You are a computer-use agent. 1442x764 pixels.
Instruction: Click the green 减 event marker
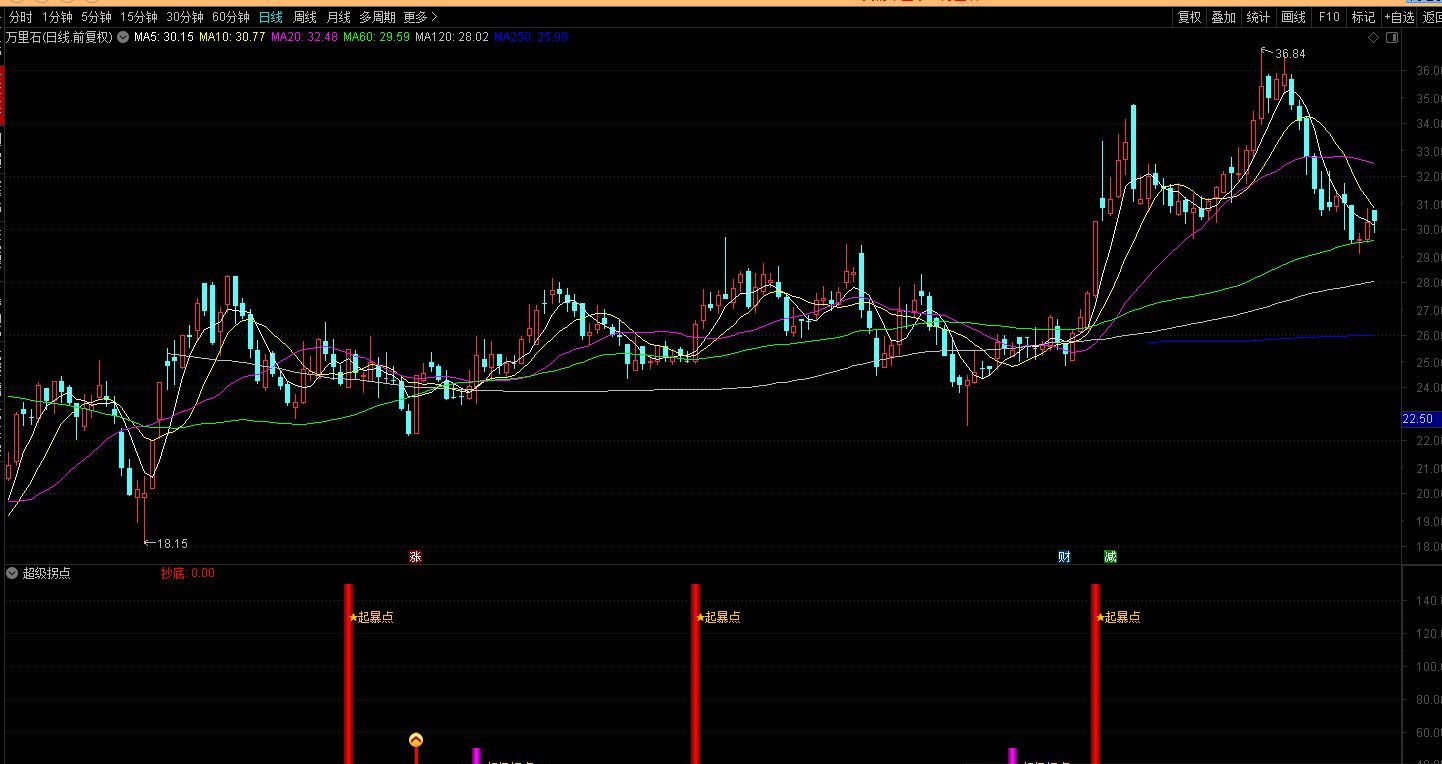tap(1110, 557)
